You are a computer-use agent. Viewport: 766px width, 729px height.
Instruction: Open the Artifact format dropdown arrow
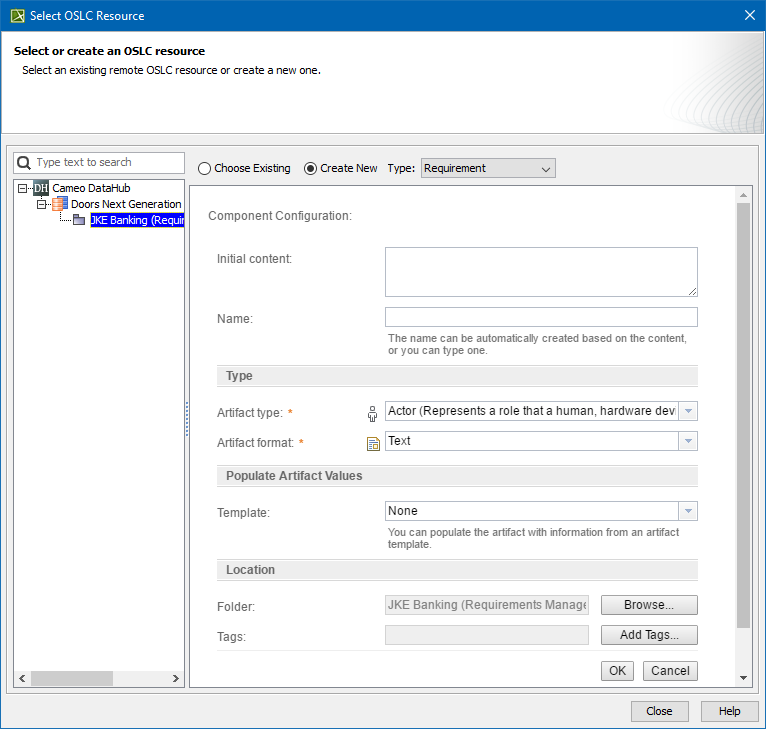tap(688, 441)
